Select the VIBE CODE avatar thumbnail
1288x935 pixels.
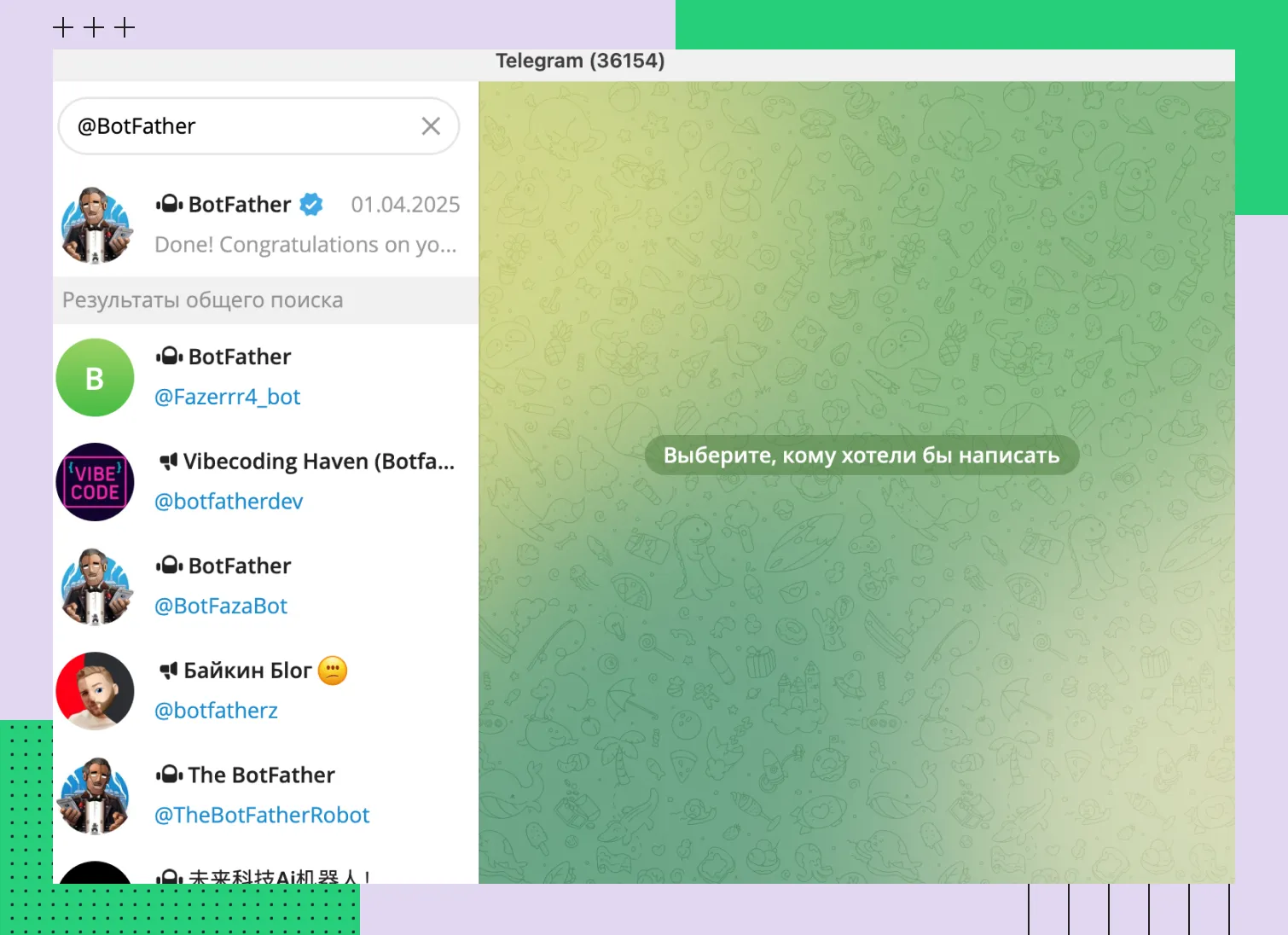pyautogui.click(x=95, y=481)
